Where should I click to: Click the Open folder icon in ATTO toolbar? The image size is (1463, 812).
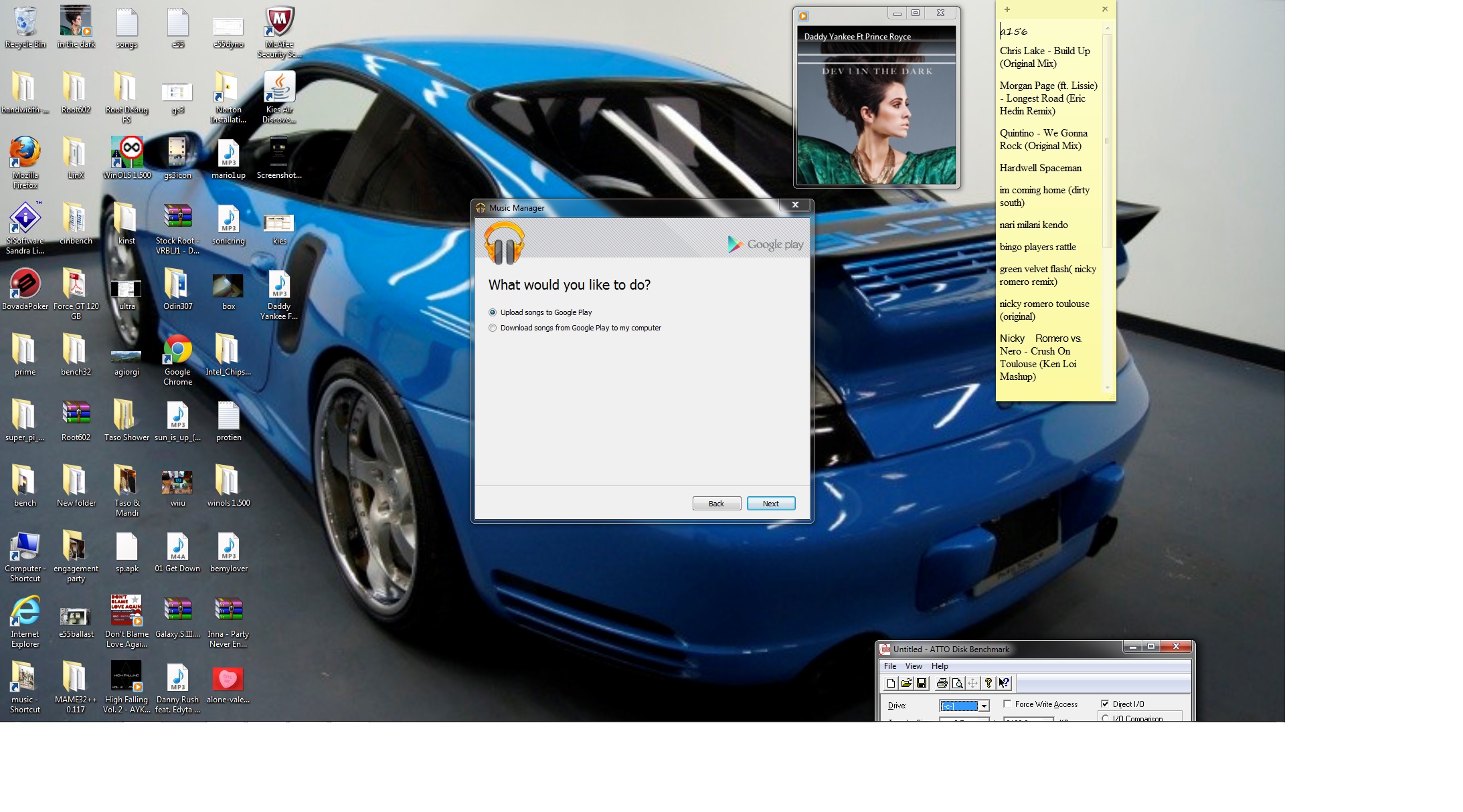[906, 683]
